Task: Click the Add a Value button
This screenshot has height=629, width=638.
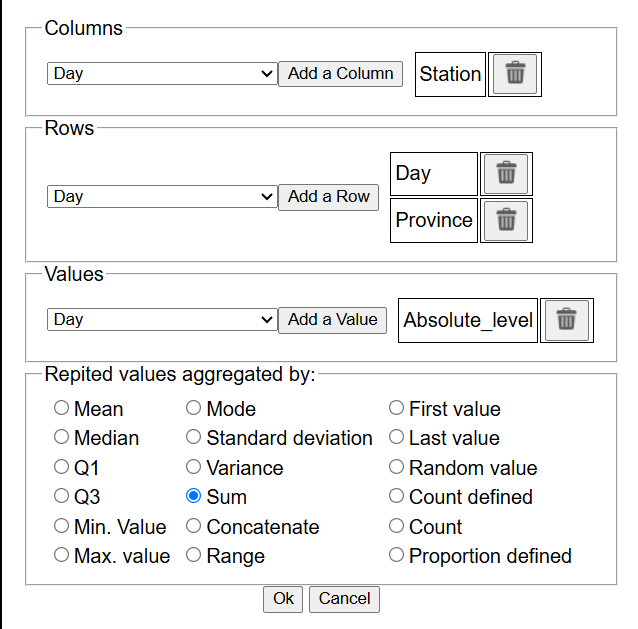Action: [x=332, y=320]
